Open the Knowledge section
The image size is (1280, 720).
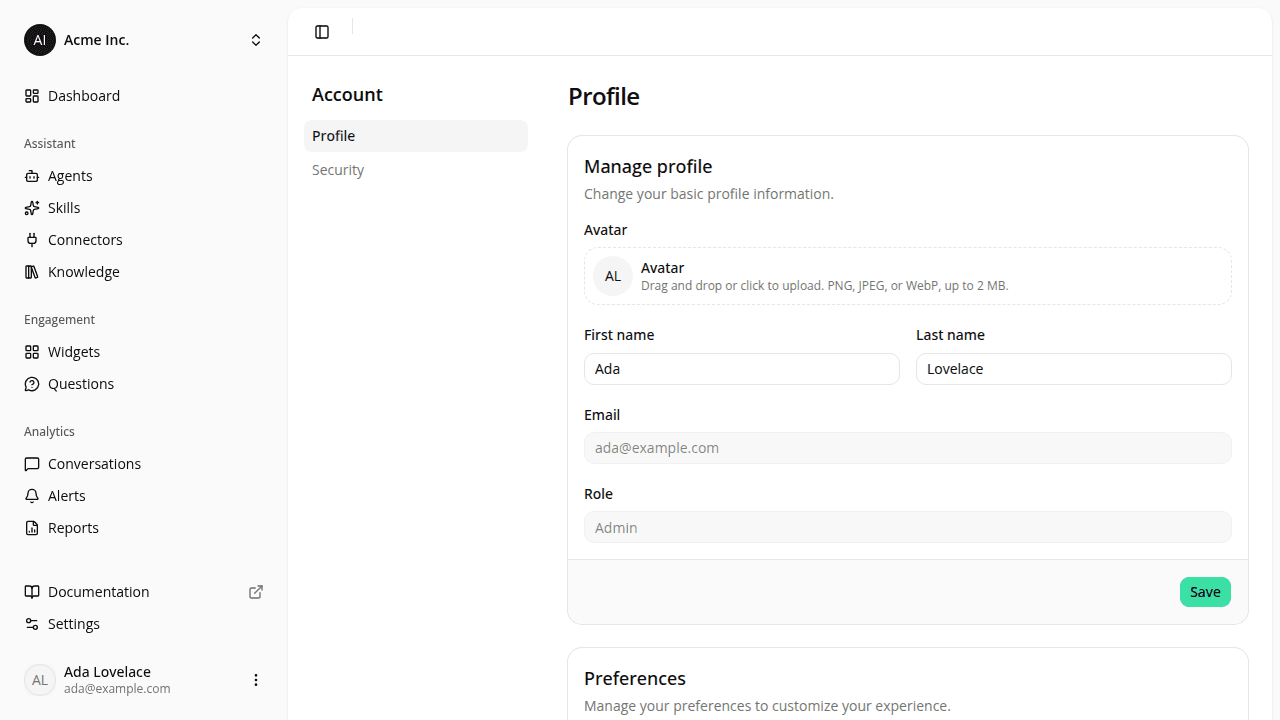point(144,272)
